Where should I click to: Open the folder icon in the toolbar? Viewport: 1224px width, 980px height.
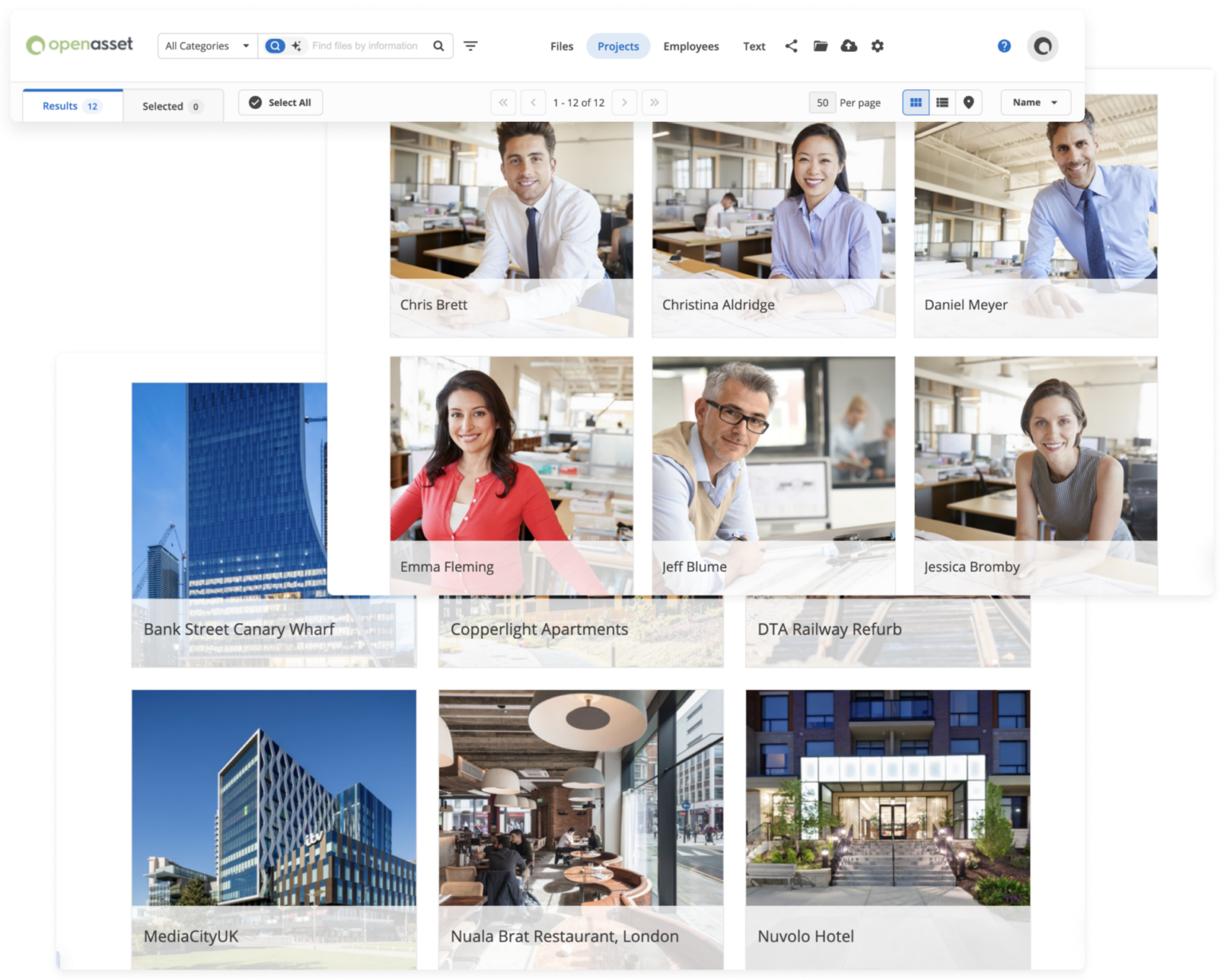[820, 46]
